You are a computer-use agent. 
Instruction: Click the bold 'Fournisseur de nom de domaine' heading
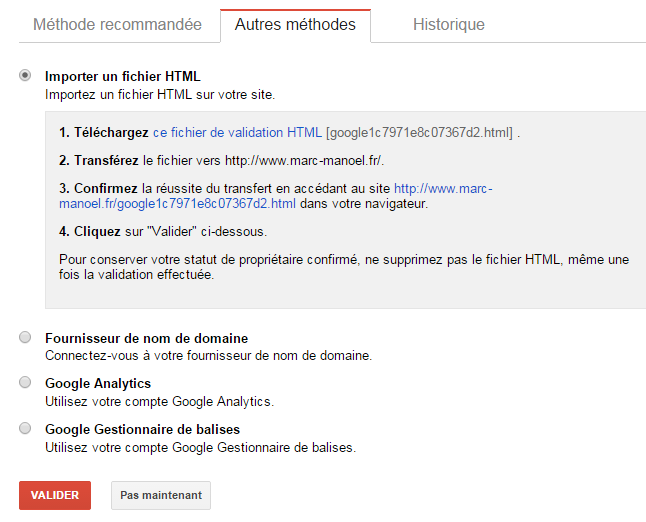146,338
